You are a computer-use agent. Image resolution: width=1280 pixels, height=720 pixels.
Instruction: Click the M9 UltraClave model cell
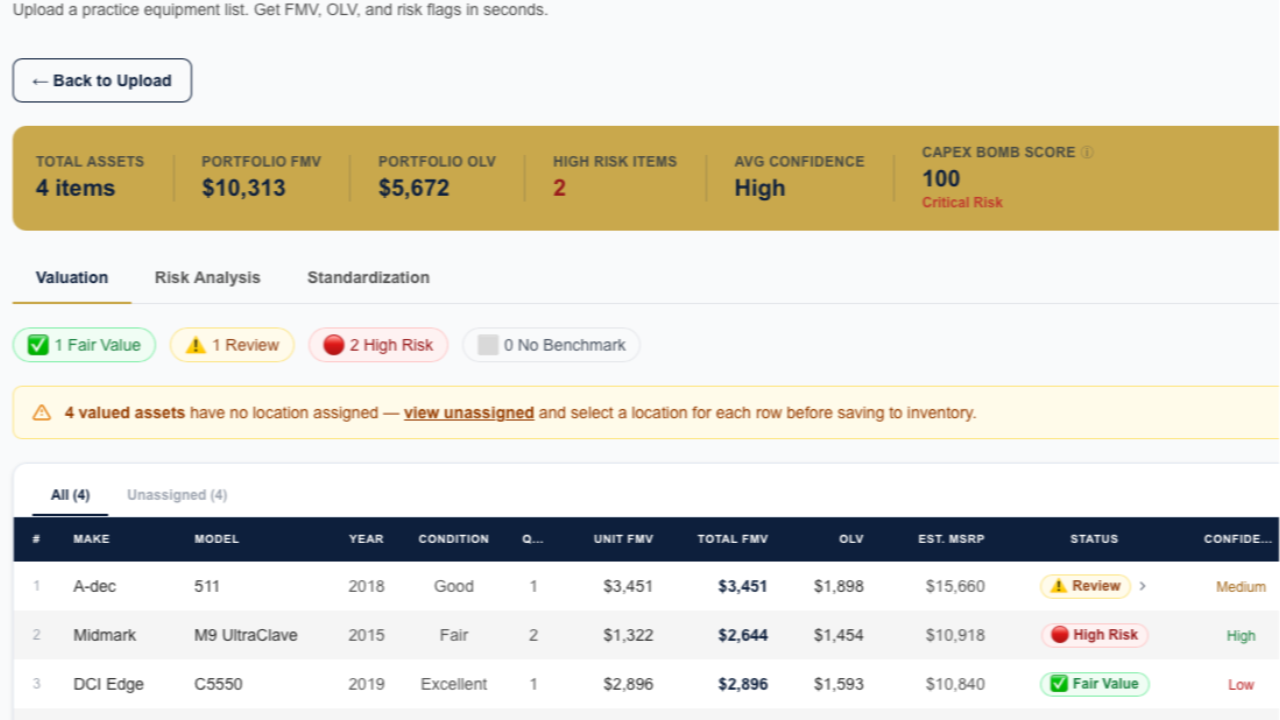click(x=246, y=635)
